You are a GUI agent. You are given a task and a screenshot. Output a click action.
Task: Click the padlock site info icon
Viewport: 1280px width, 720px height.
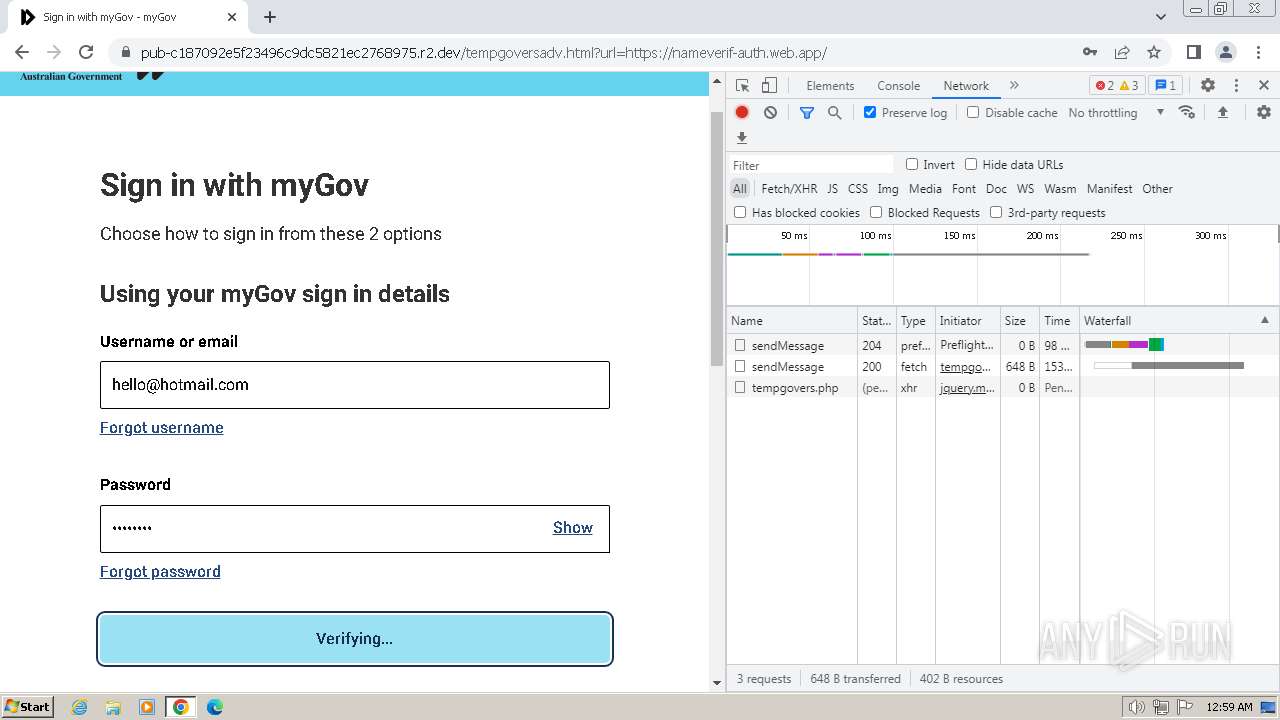point(125,53)
